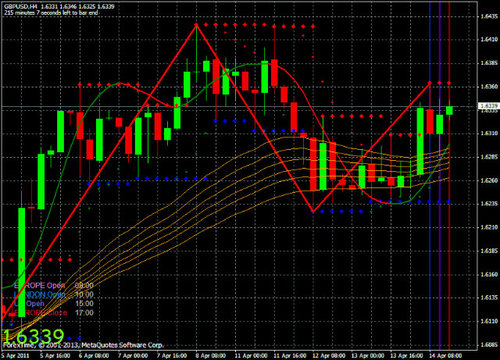Click the 1.6360 price axis label

[x=489, y=87]
